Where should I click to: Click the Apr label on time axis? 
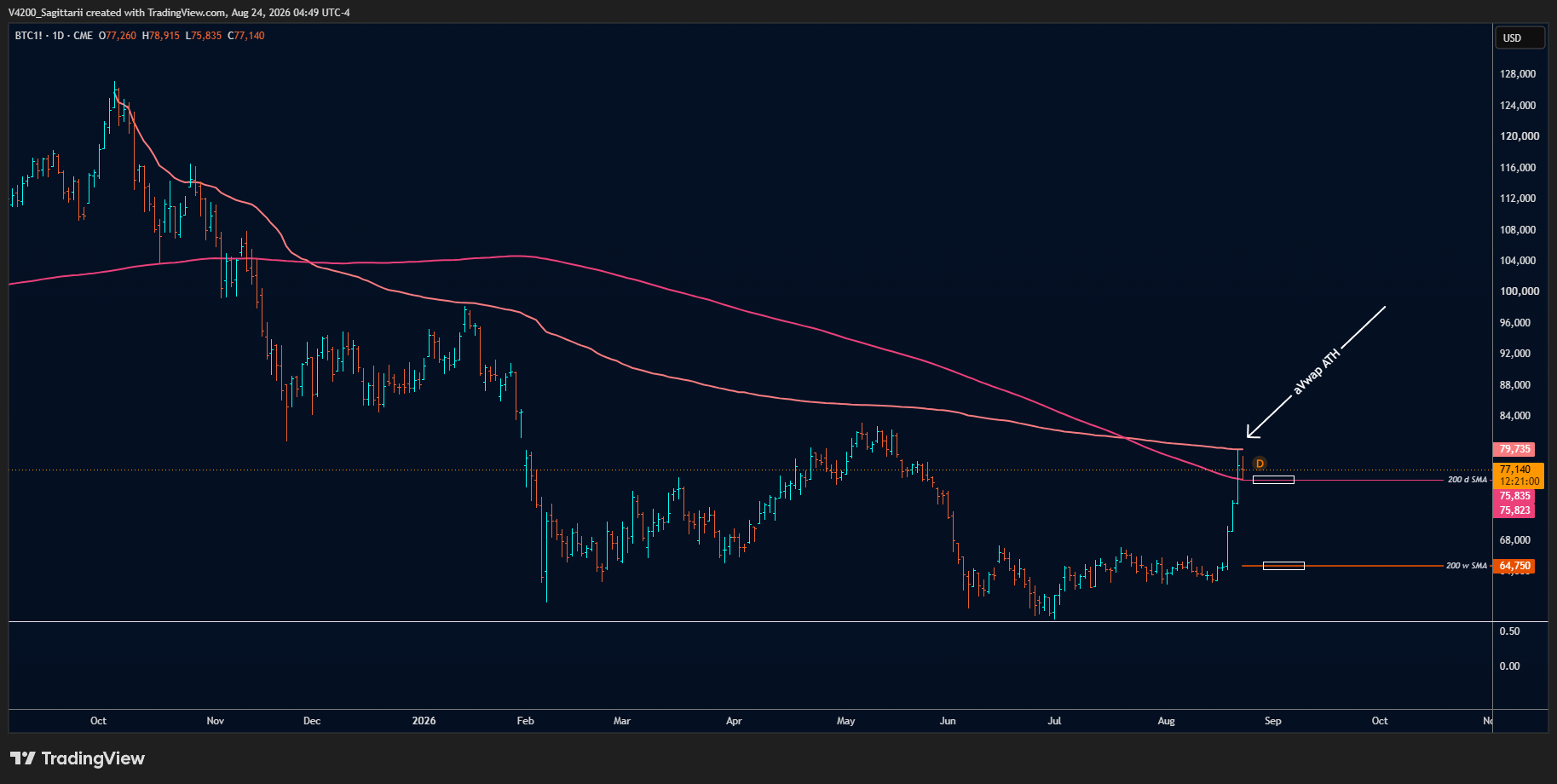pos(734,721)
